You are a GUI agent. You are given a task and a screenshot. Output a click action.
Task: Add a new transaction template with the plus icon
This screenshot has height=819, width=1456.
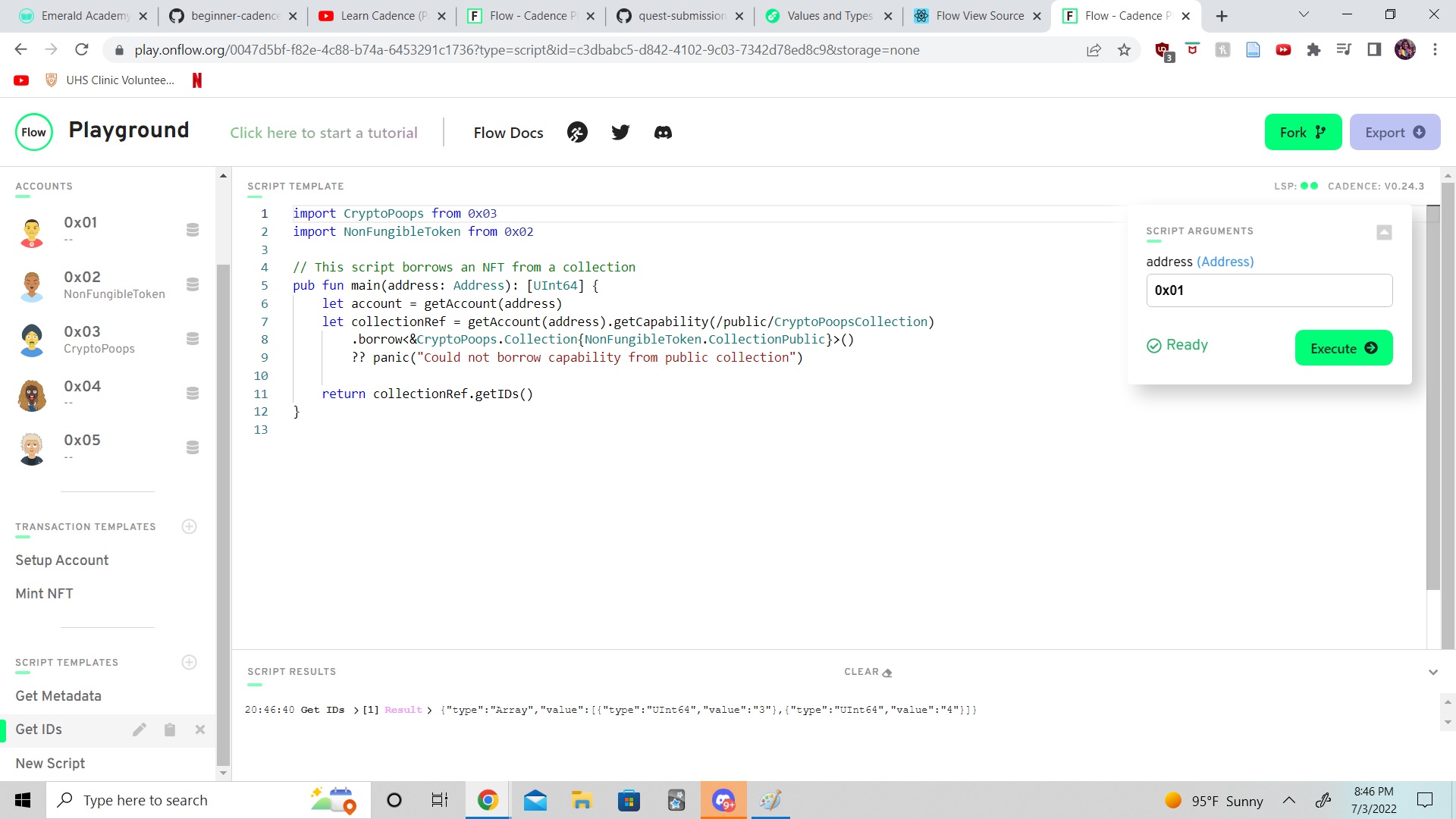189,526
